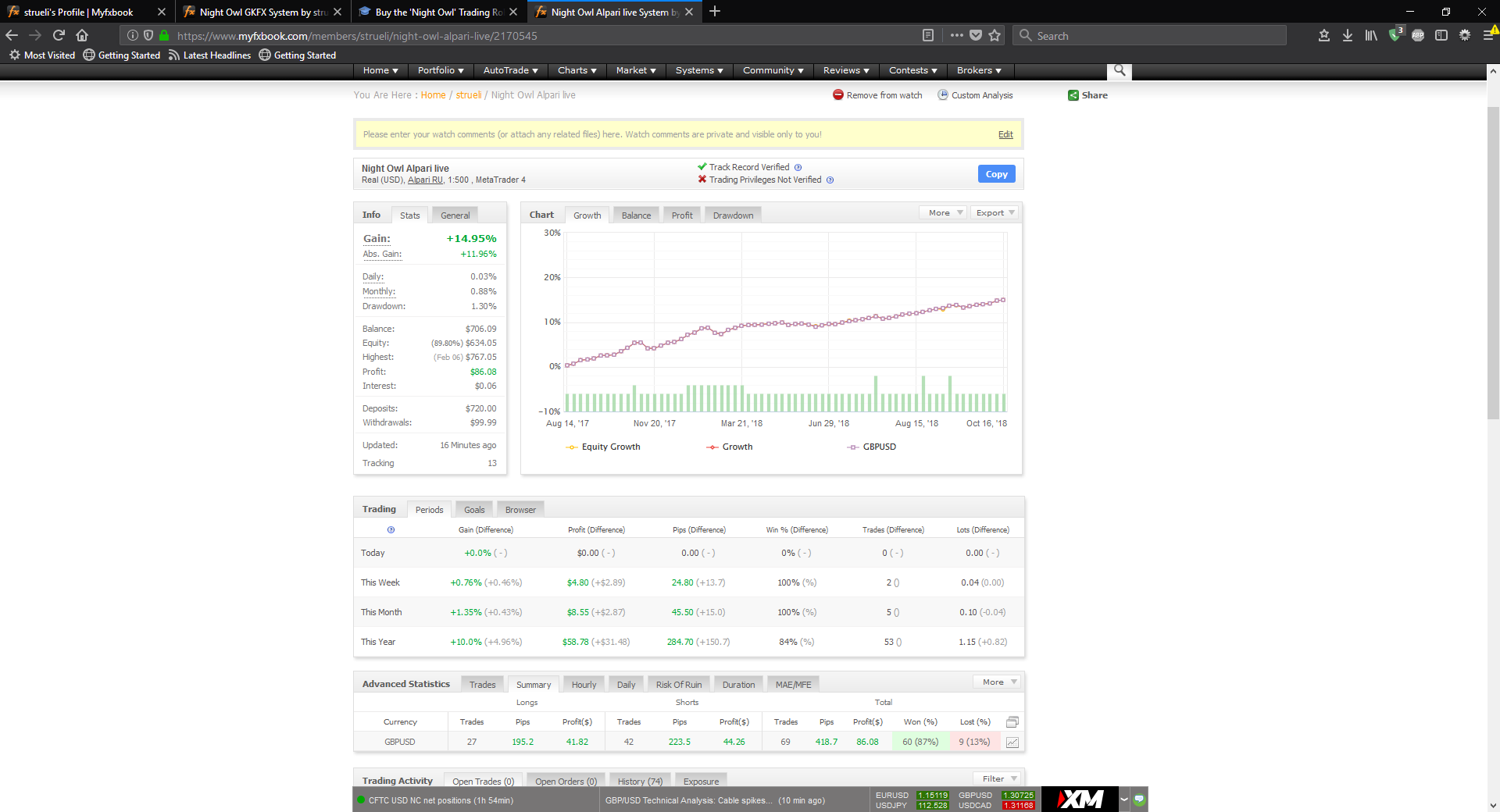The height and width of the screenshot is (812, 1500).
Task: Toggle Growth series in chart legend
Action: [730, 447]
